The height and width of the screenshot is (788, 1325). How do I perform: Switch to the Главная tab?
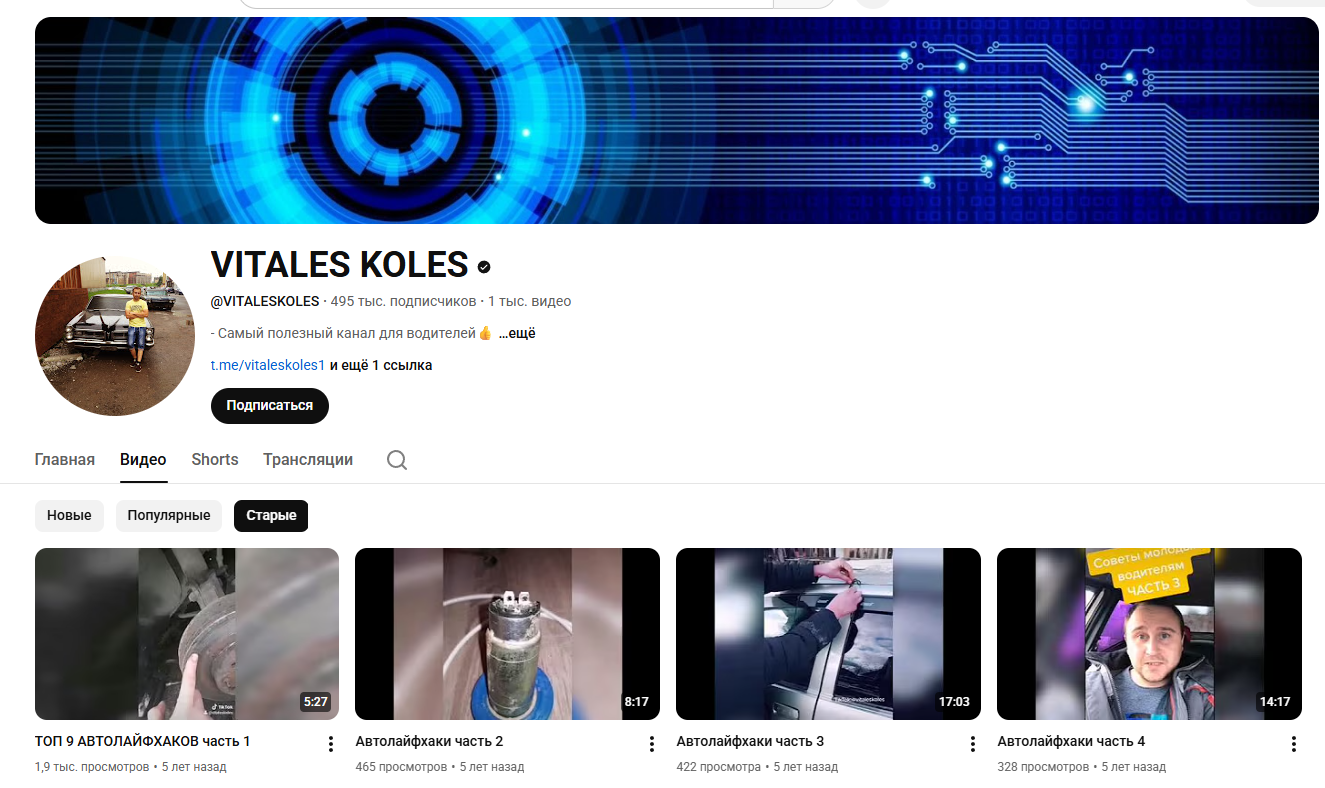(x=65, y=460)
